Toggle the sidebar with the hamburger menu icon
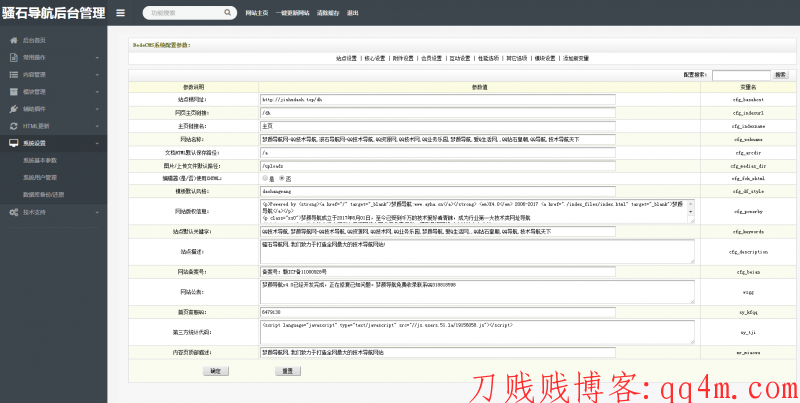800x403 pixels. tap(120, 13)
